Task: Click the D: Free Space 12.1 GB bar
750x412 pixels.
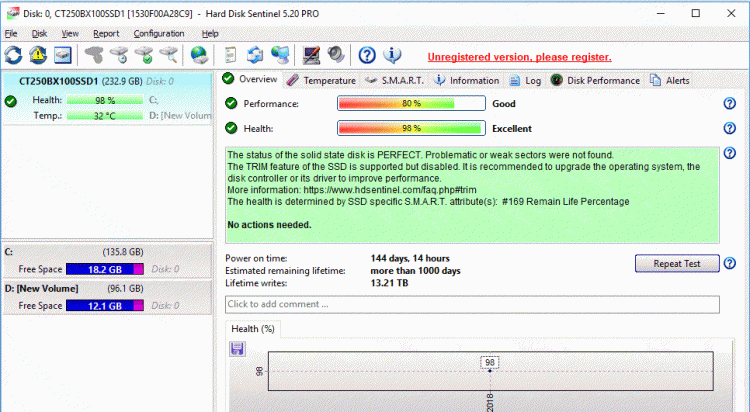Action: pos(105,306)
